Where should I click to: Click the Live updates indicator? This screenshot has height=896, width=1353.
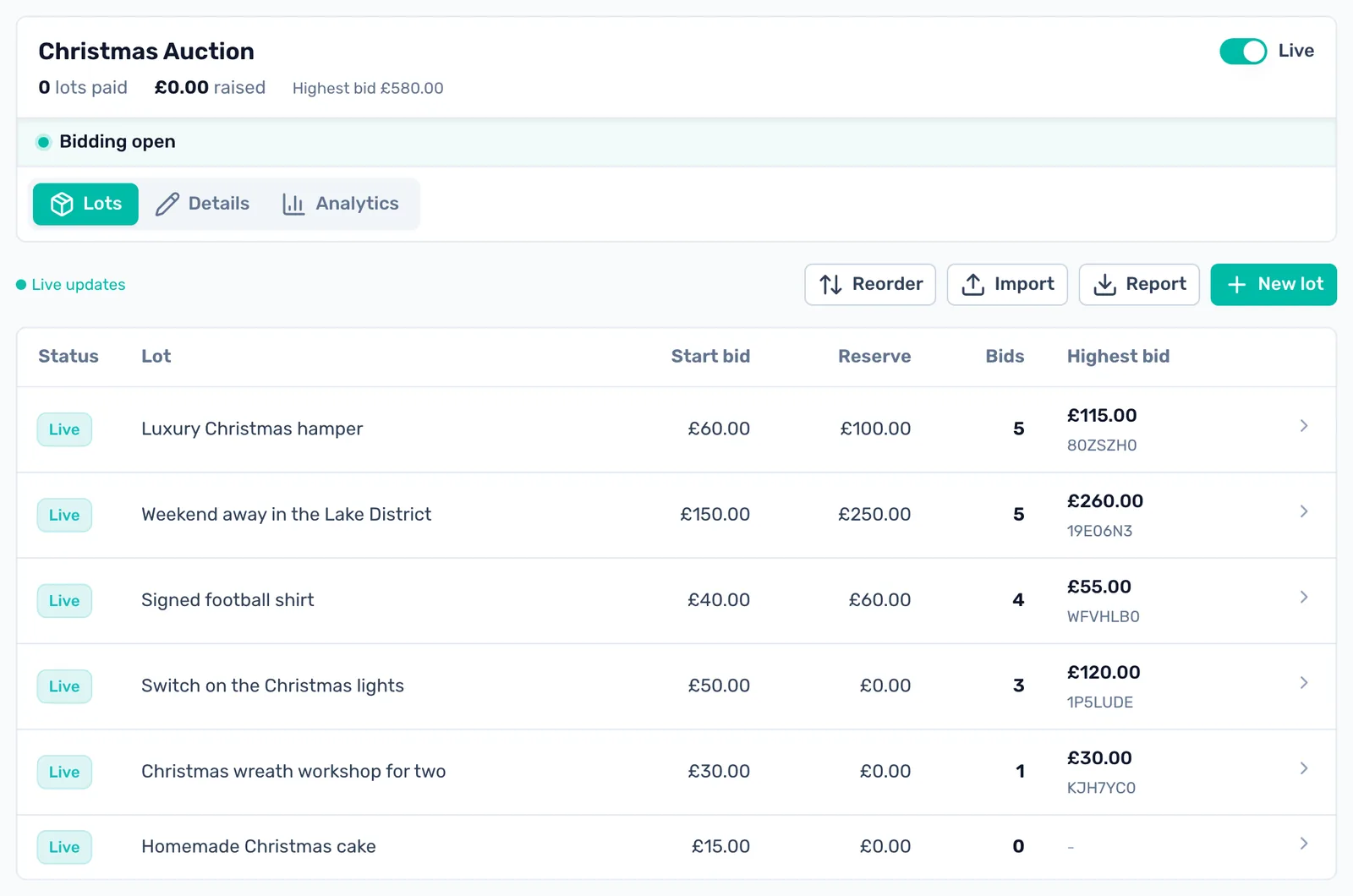(x=71, y=285)
